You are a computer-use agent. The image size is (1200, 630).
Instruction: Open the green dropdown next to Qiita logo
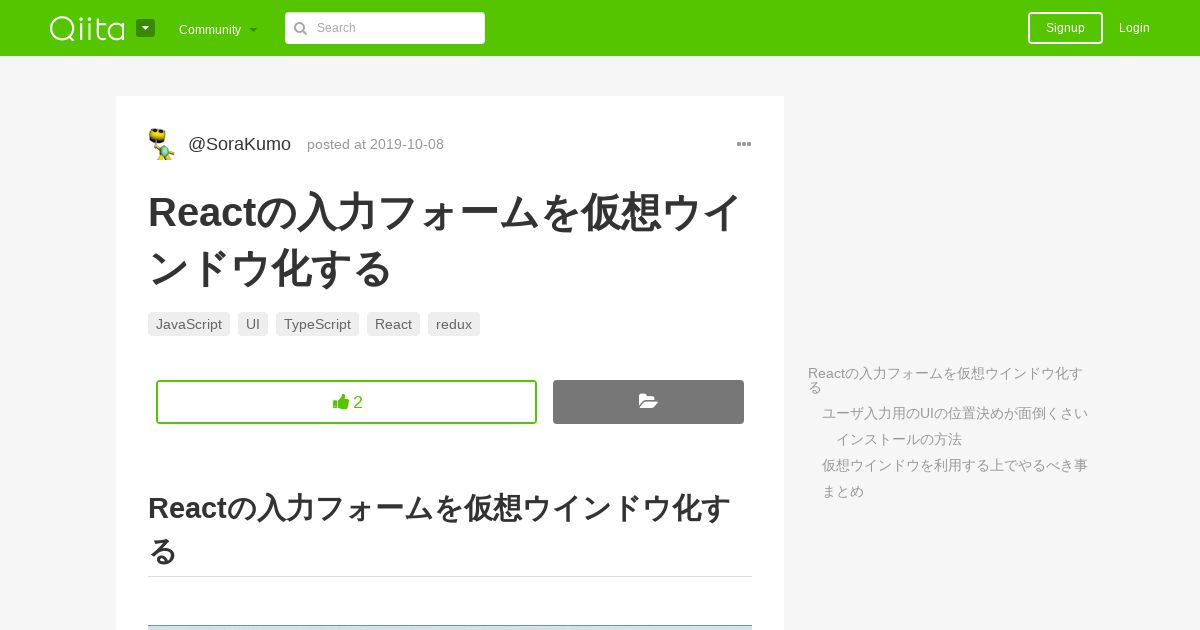click(x=145, y=28)
